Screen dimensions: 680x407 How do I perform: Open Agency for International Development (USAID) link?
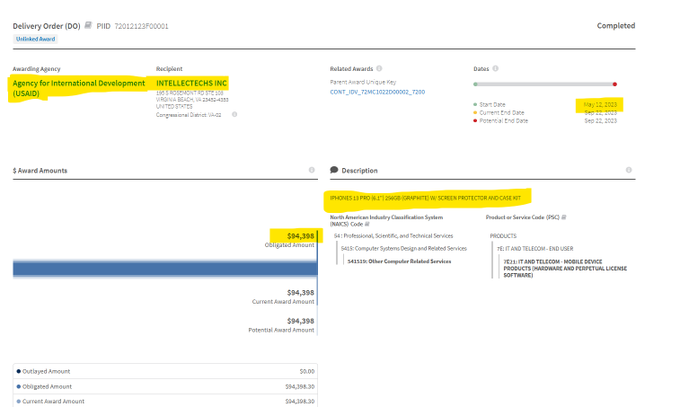pos(78,88)
